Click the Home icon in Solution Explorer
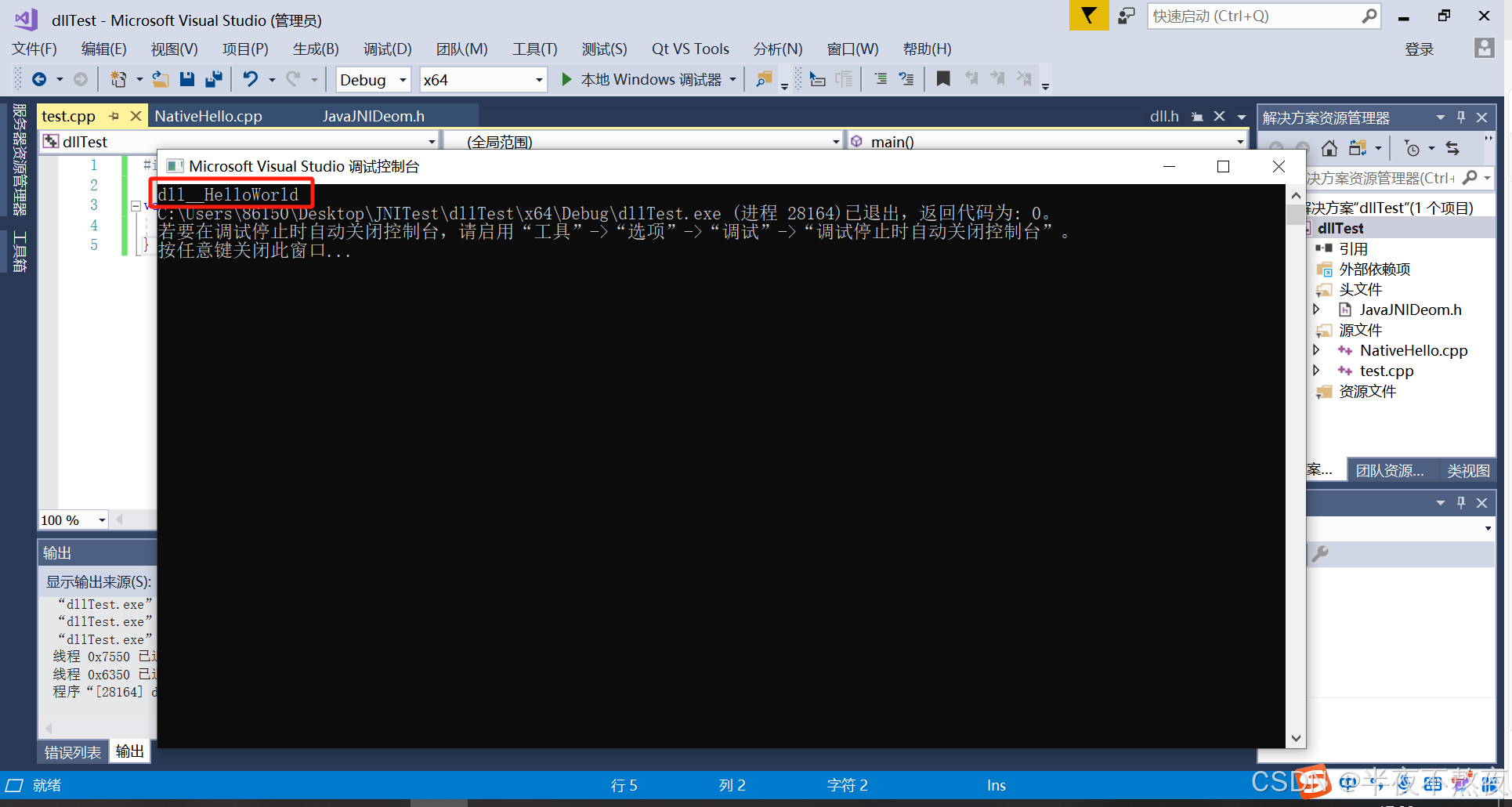 [x=1329, y=148]
